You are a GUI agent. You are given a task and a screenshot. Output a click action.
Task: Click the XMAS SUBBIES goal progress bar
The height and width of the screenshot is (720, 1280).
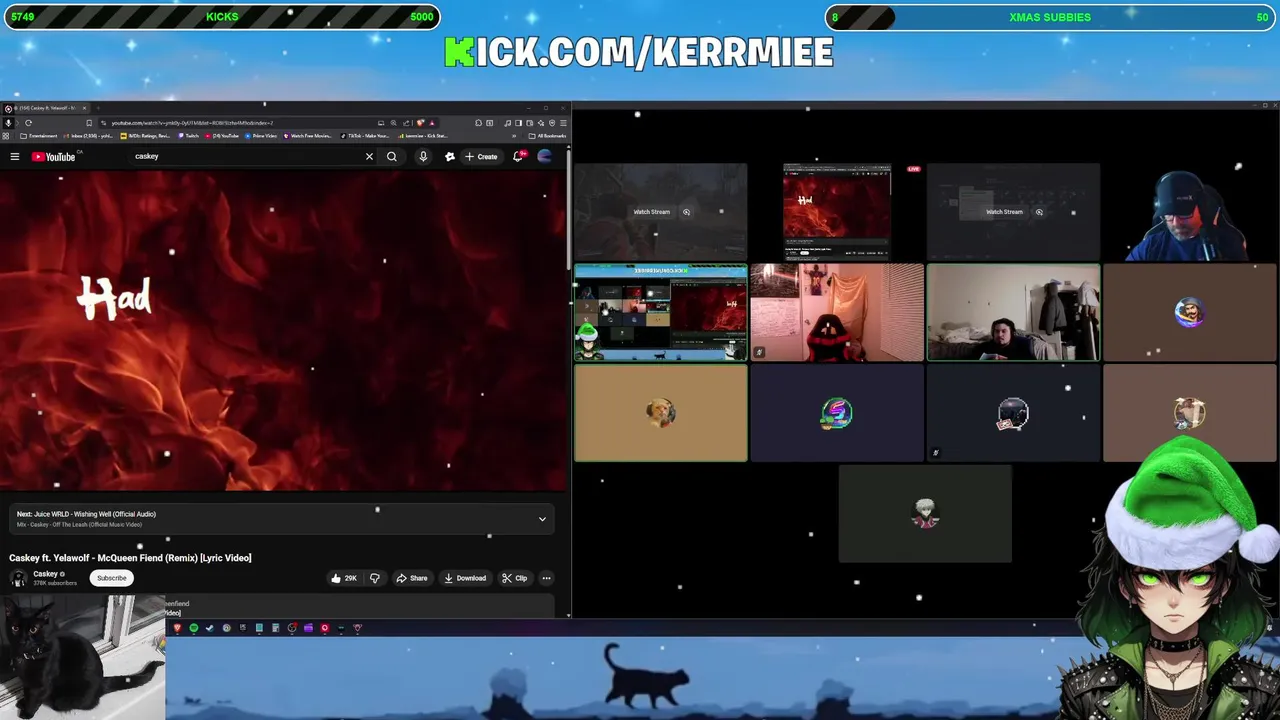(1050, 17)
